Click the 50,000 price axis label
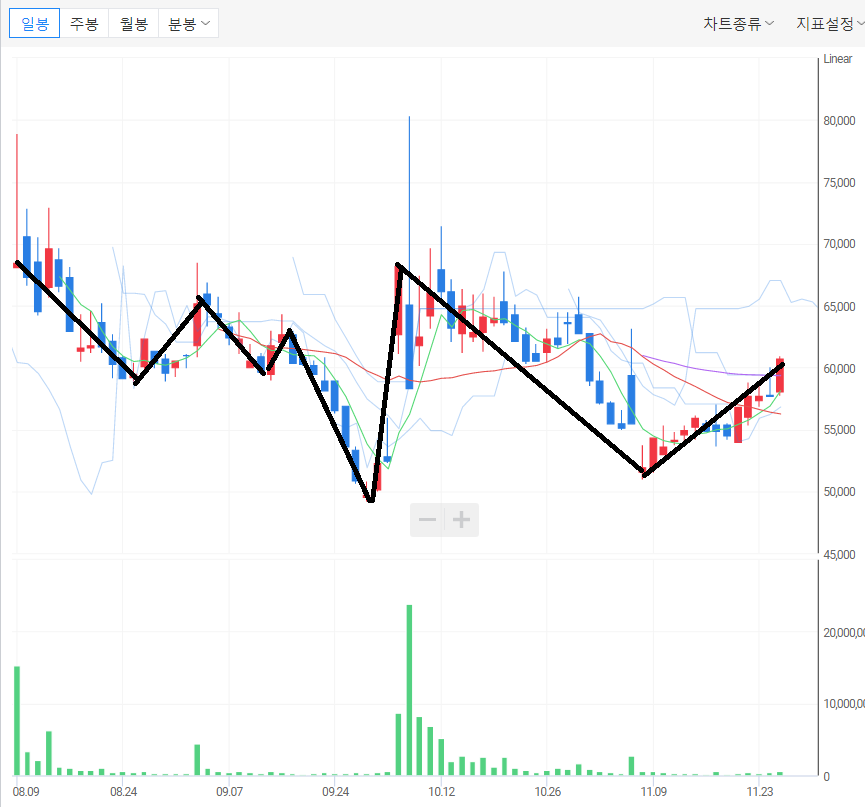Viewport: 865px width, 807px height. pyautogui.click(x=839, y=491)
